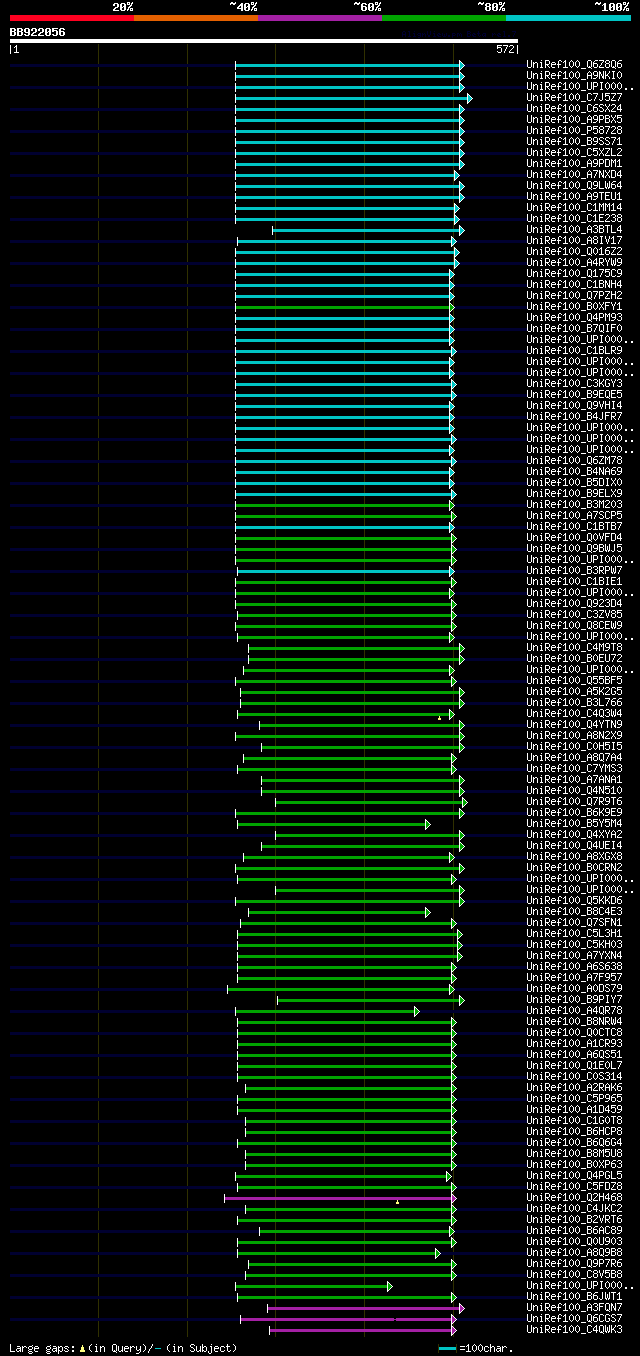Click the arrowhead end of UniRef100_B5Y5M4 bar
This screenshot has width=640, height=1356.
pos(427,824)
